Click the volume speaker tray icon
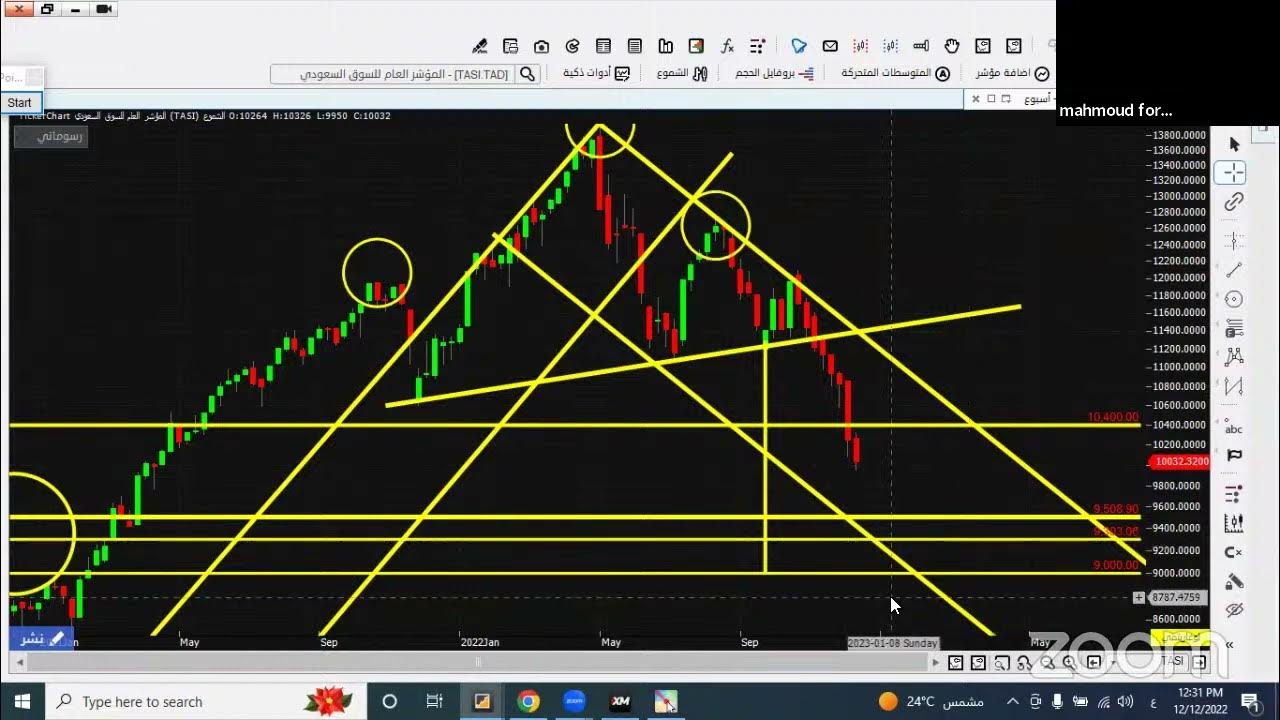Viewport: 1280px width, 720px height. (x=1126, y=701)
